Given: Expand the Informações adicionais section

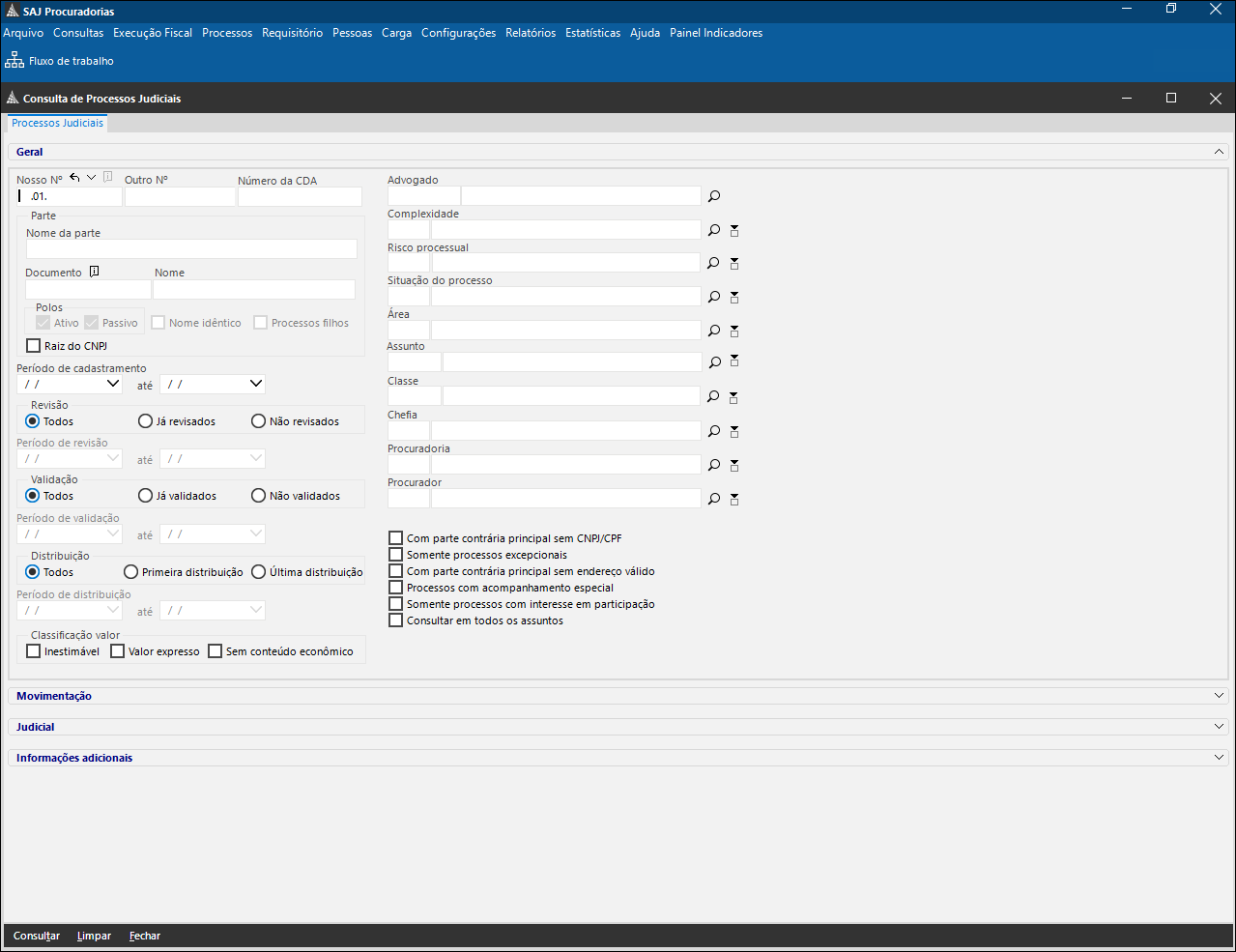Looking at the screenshot, I should click(x=1219, y=758).
